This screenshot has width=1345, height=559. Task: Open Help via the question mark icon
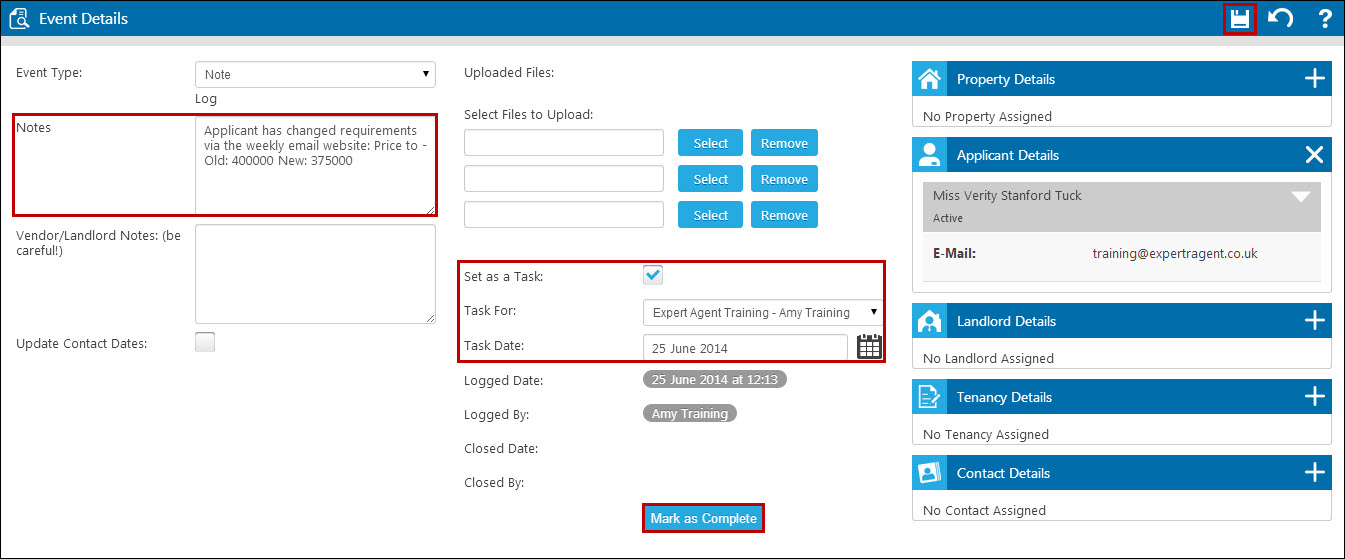click(1325, 18)
